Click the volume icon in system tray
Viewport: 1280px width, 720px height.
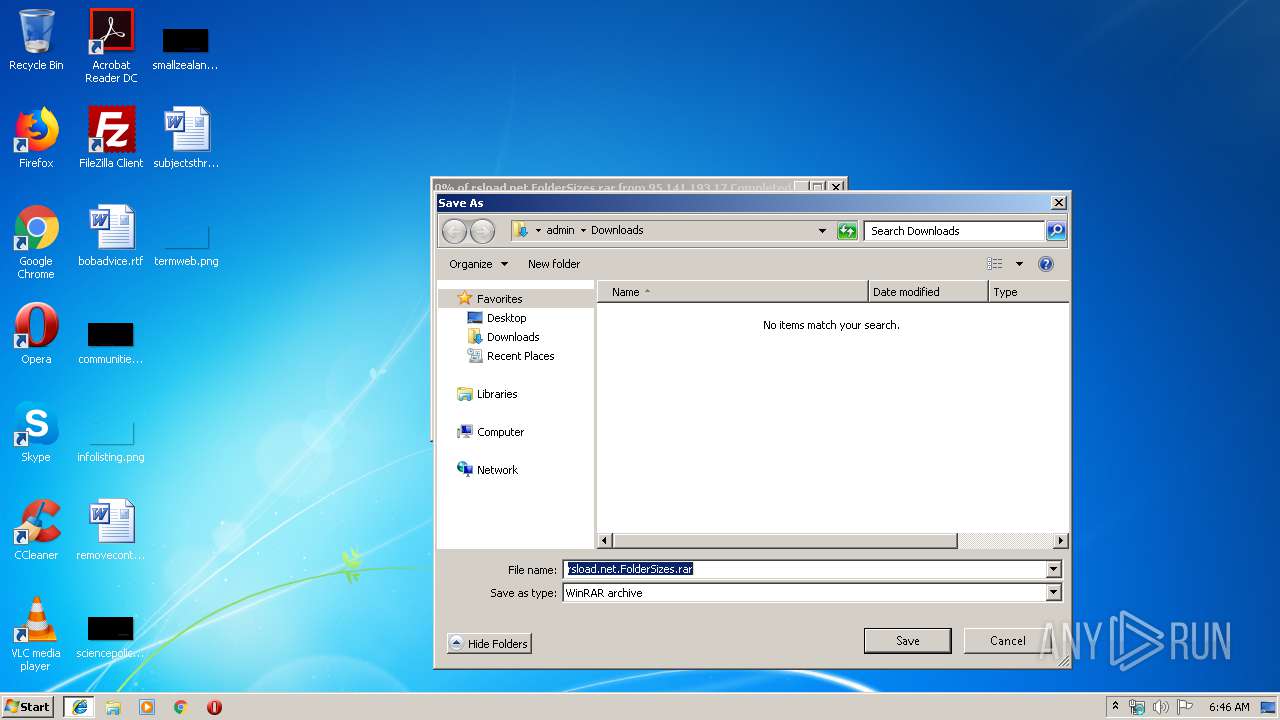point(1161,707)
